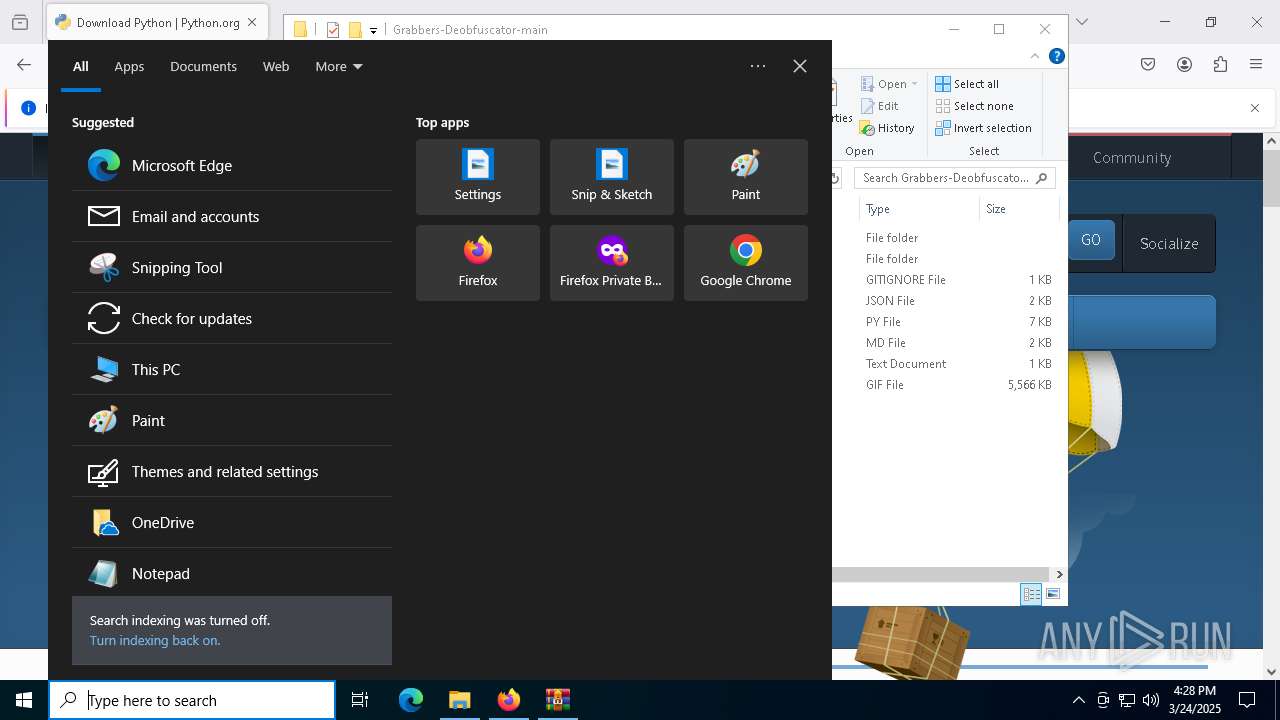Click Explorer horizontal scrollbar right arrow
This screenshot has height=720, width=1280.
[1059, 574]
